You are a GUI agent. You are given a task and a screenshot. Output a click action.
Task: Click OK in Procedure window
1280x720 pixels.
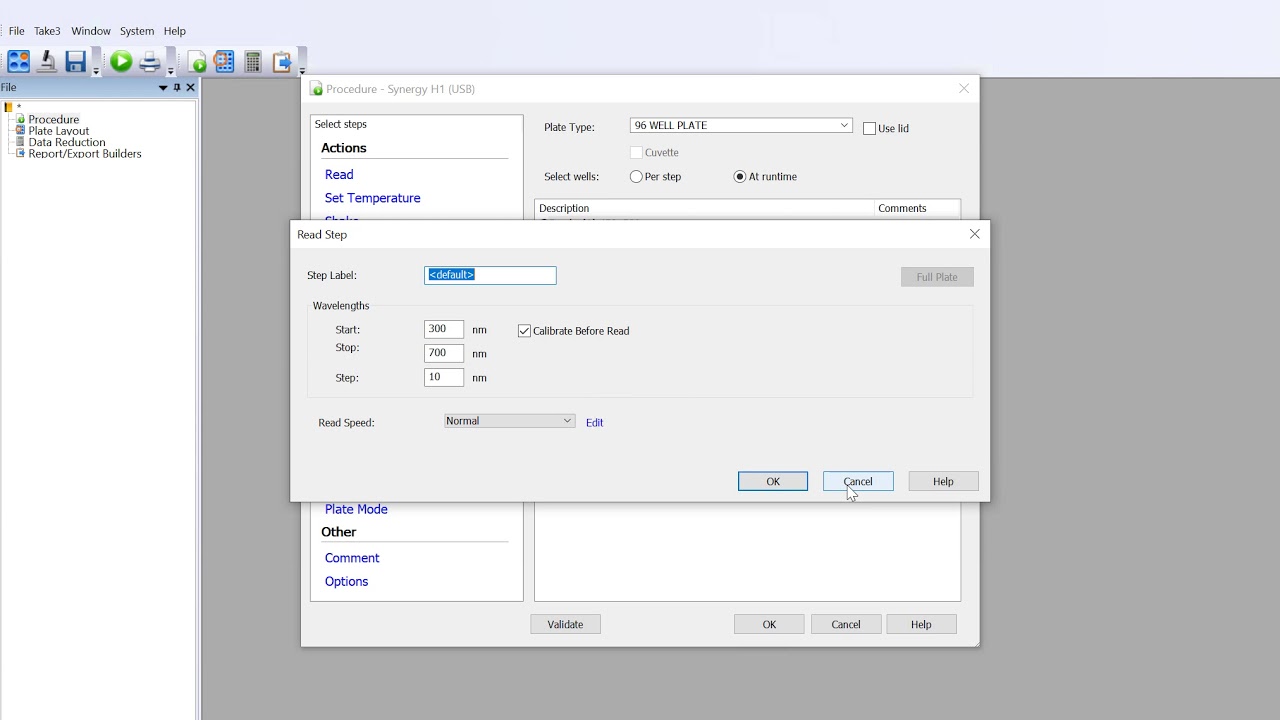tap(769, 624)
